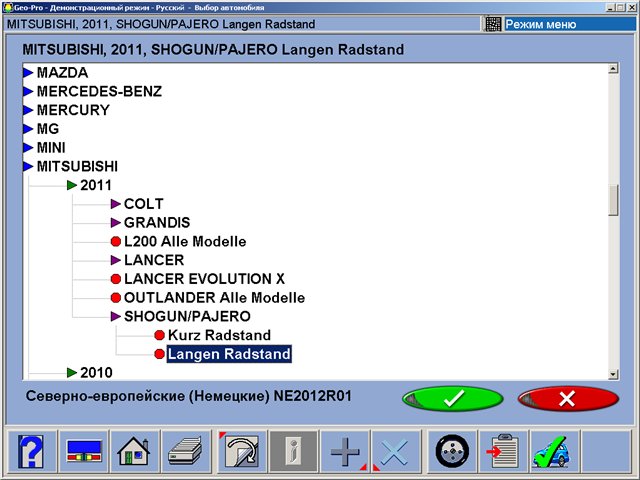Expand the MERCEDES-BENZ make arrow
This screenshot has height=480, width=640.
(x=28, y=91)
